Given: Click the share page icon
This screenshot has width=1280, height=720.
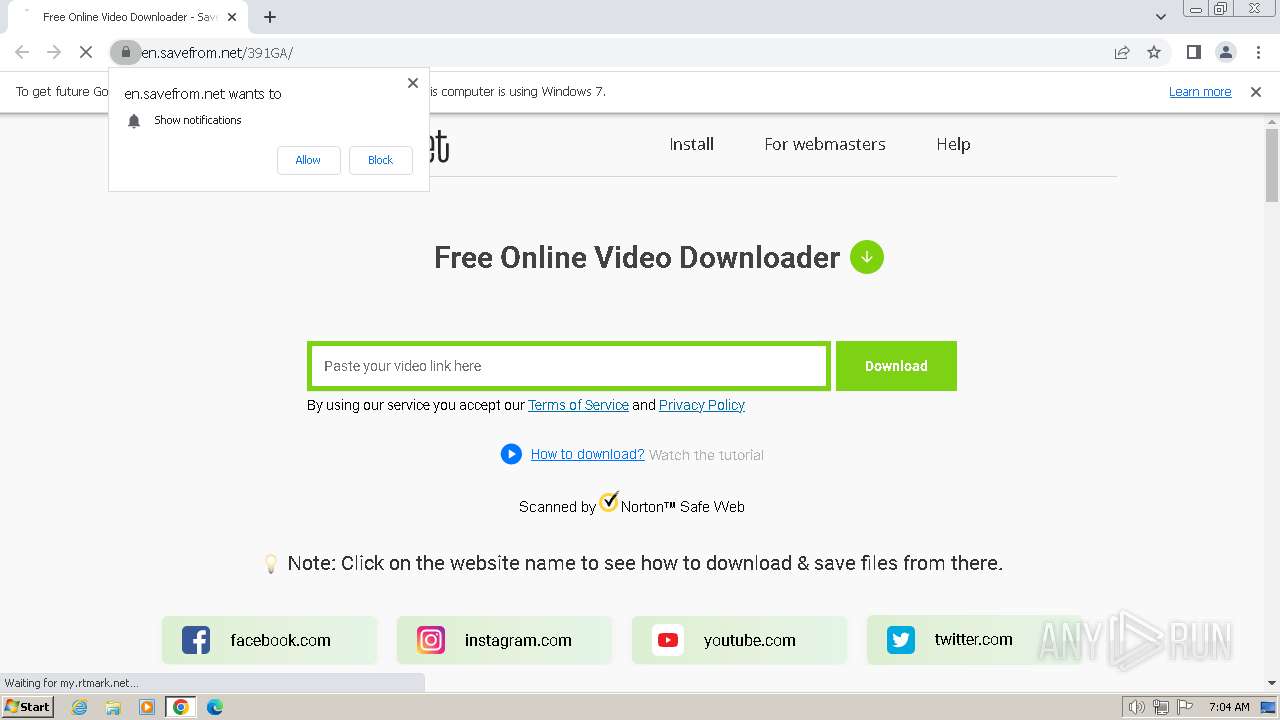Looking at the screenshot, I should 1122,52.
